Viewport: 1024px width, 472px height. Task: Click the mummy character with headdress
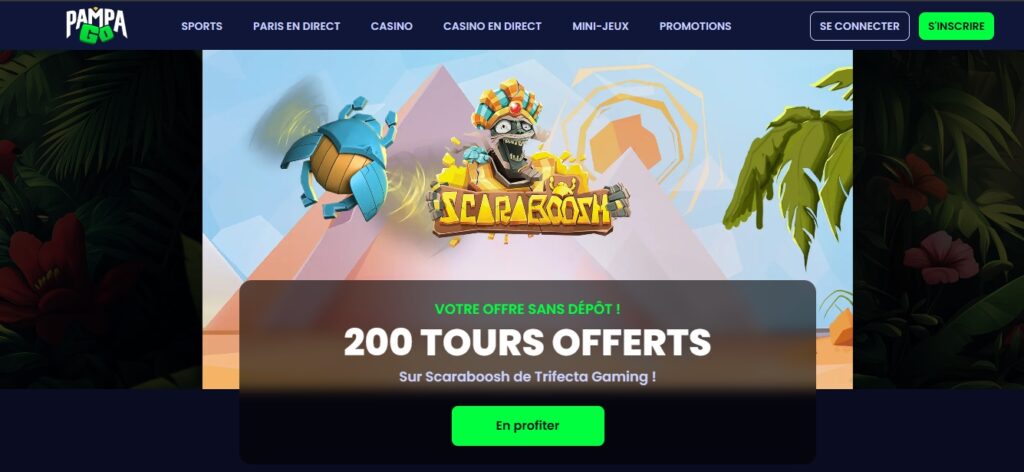pyautogui.click(x=507, y=131)
